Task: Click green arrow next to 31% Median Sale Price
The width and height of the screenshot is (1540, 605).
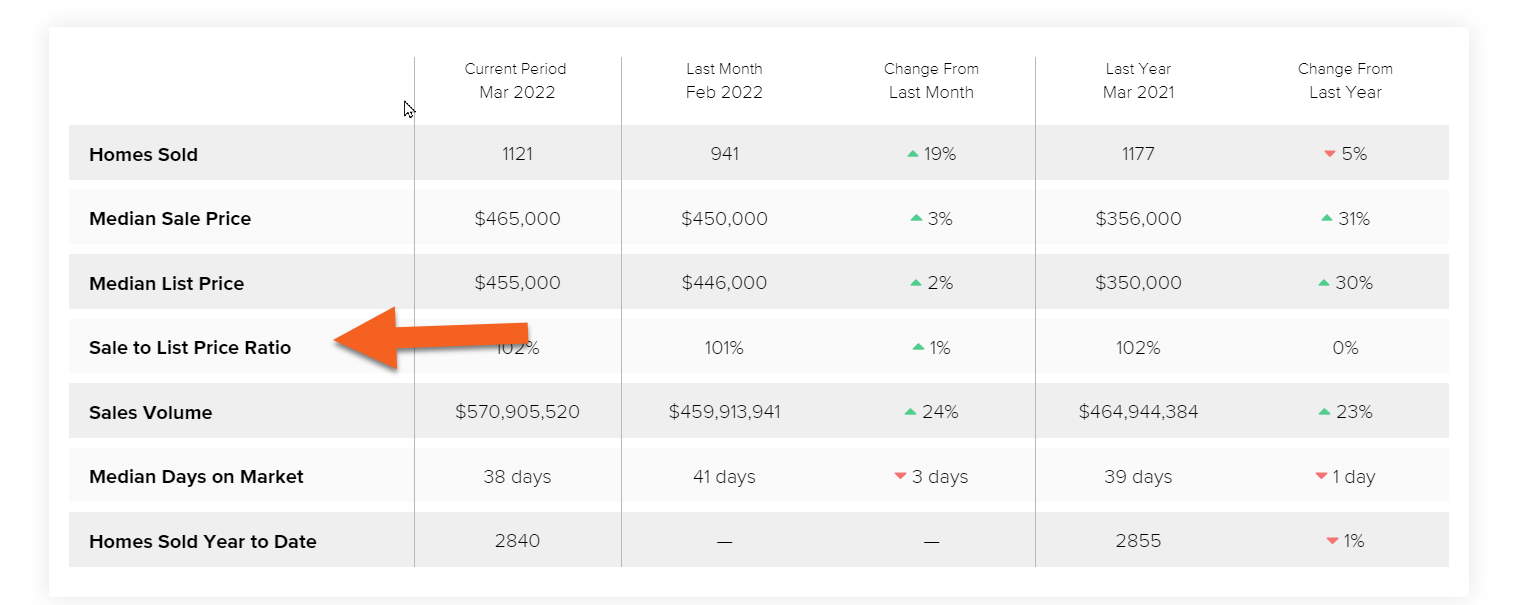Action: [x=1326, y=218]
